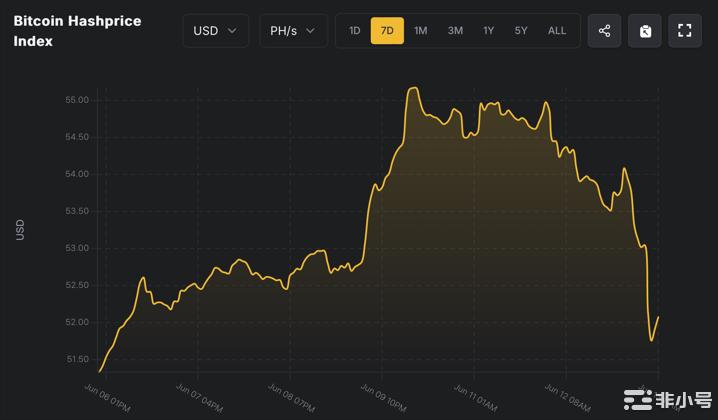Click the 54.50 y-axis label
This screenshot has height=420, width=718.
click(77, 137)
